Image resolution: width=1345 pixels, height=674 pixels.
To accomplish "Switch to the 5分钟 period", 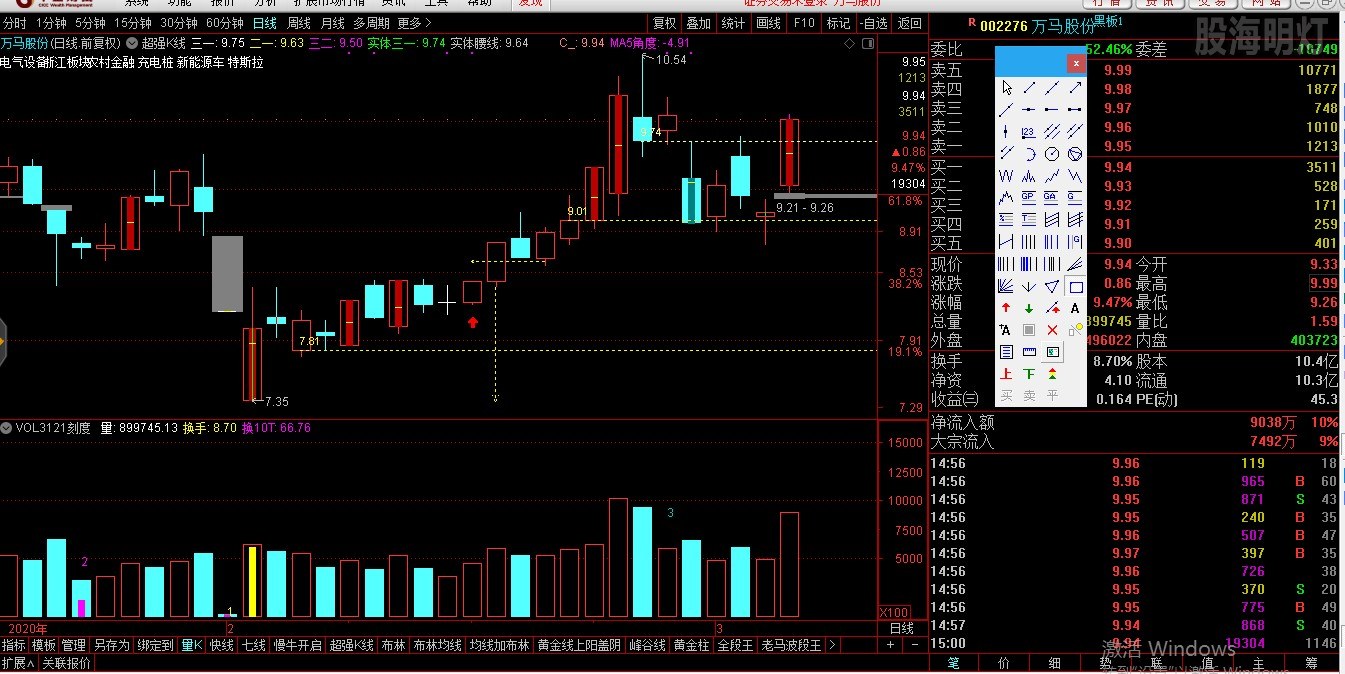I will click(x=90, y=23).
